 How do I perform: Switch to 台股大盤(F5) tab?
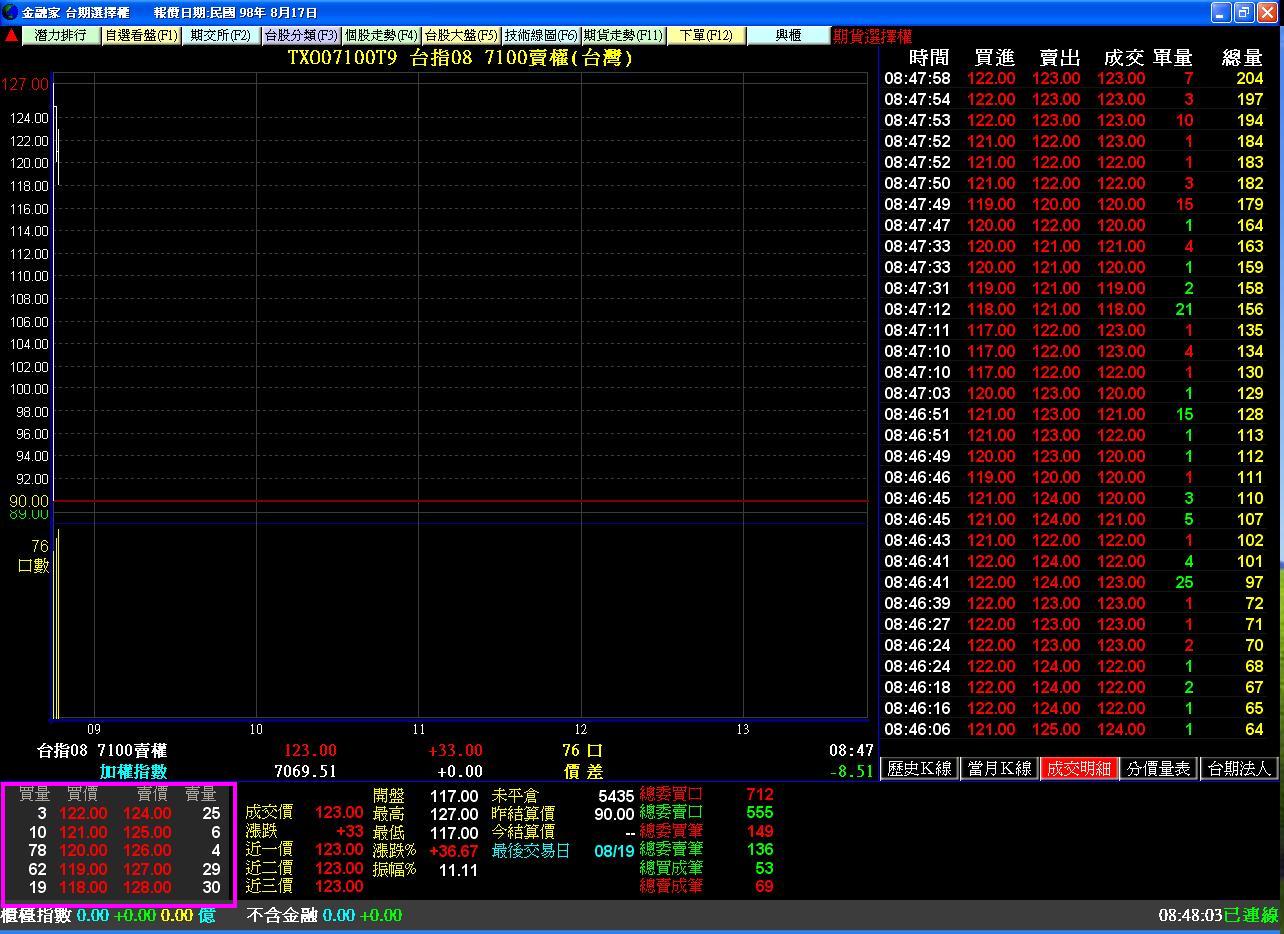[461, 35]
